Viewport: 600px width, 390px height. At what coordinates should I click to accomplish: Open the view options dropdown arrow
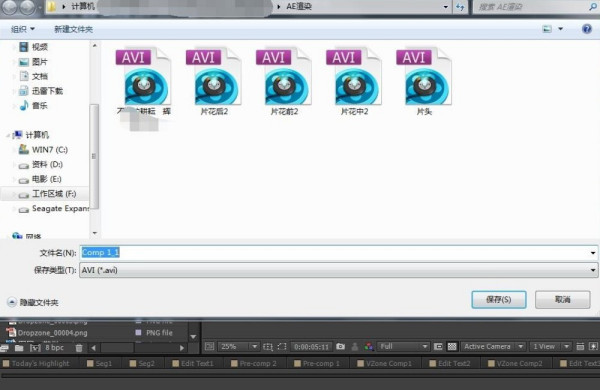point(561,29)
